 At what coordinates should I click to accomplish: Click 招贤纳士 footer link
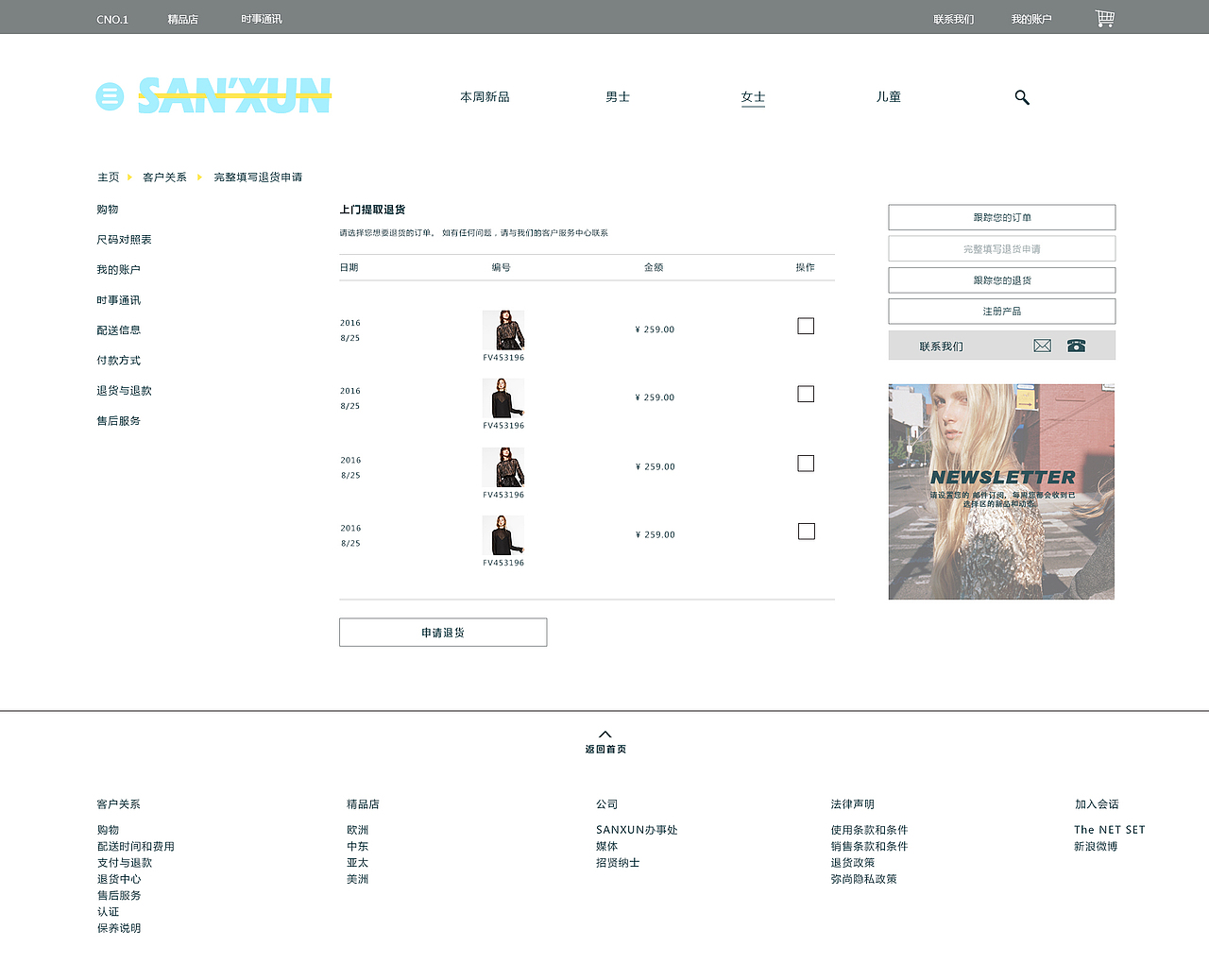(618, 863)
